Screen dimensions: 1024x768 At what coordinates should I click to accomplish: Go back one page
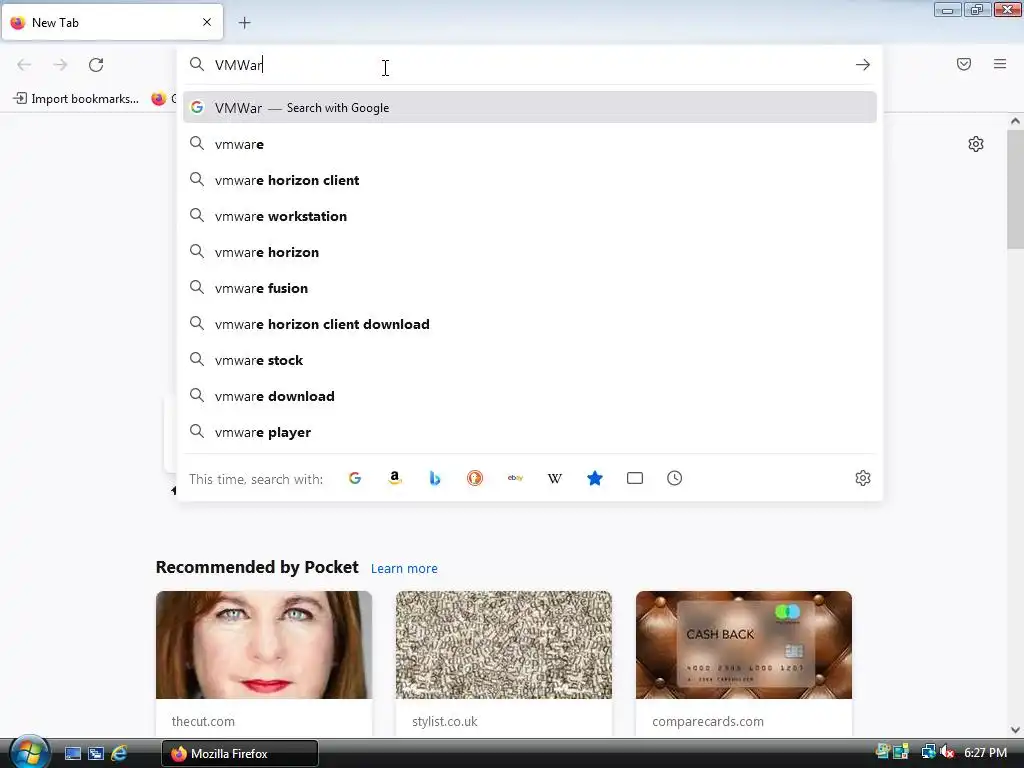[x=24, y=65]
